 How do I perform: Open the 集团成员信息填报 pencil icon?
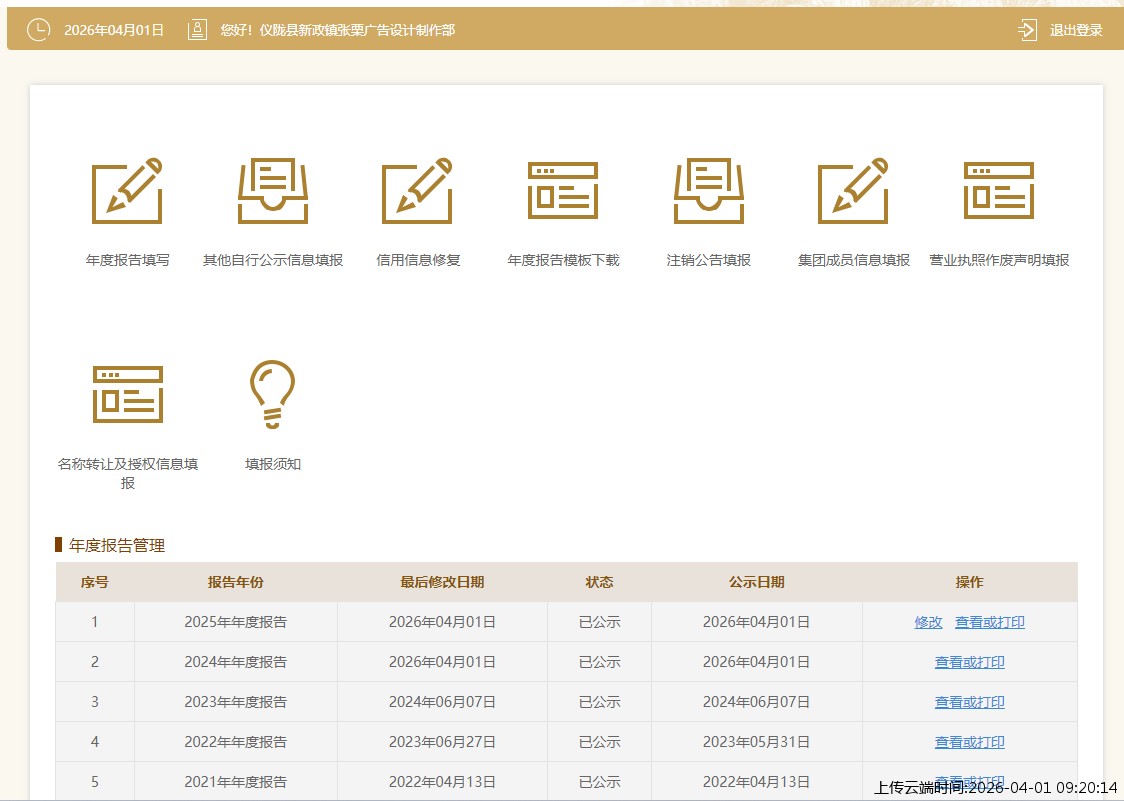coord(853,191)
